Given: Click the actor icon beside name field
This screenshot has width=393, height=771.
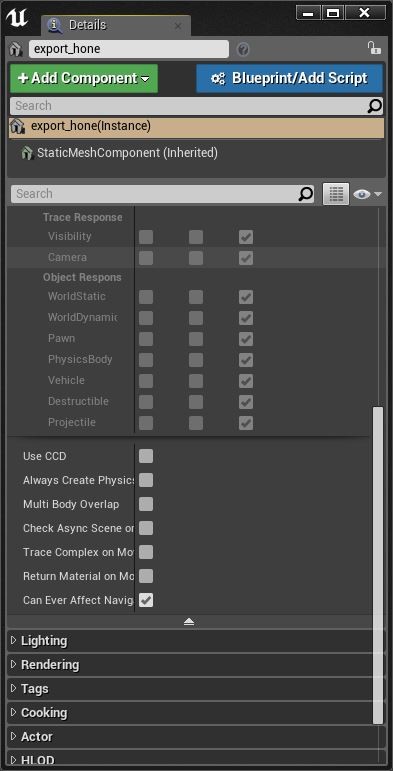Looking at the screenshot, I should point(17,49).
